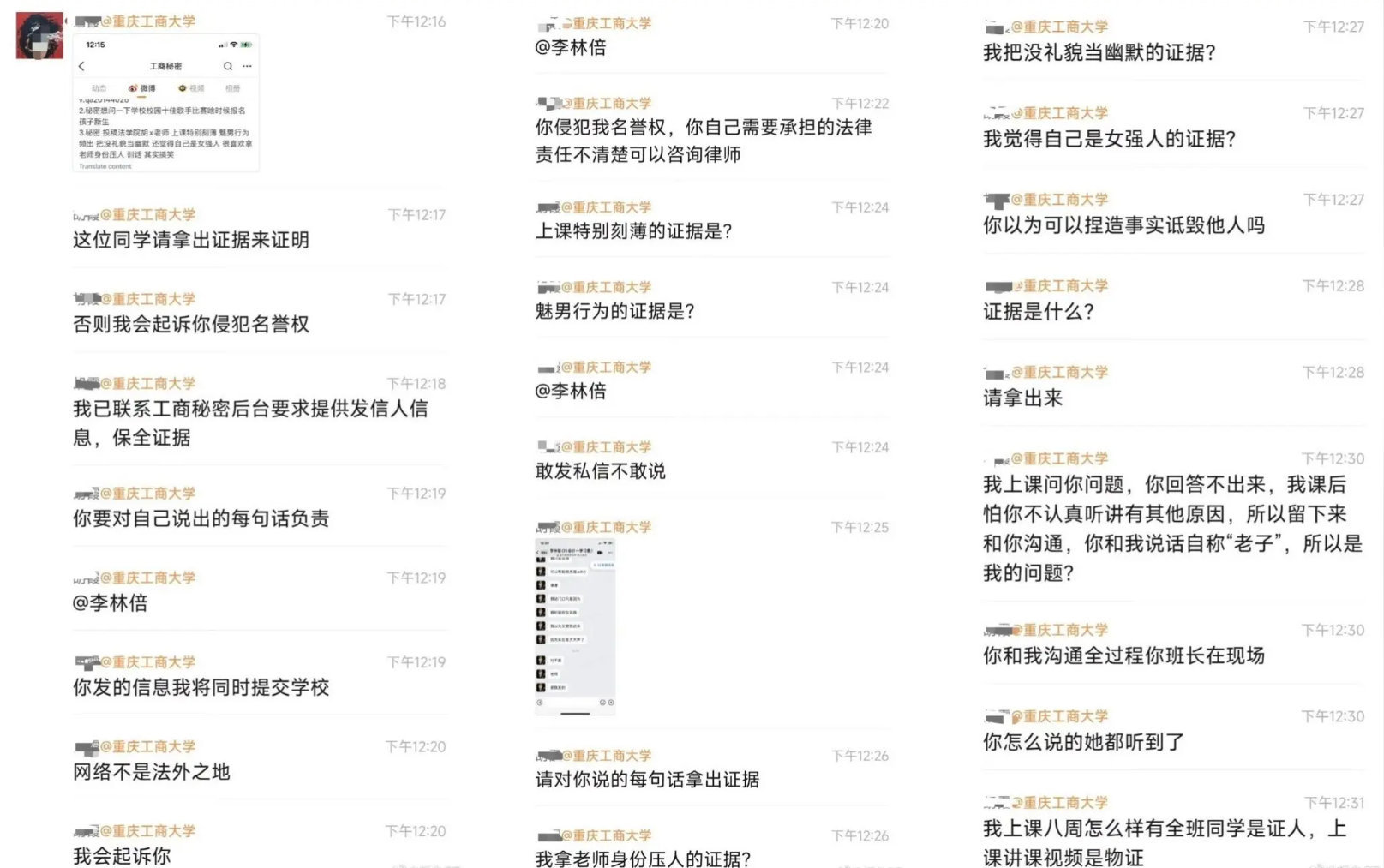Click the red eye icon beside 微博

(x=132, y=87)
